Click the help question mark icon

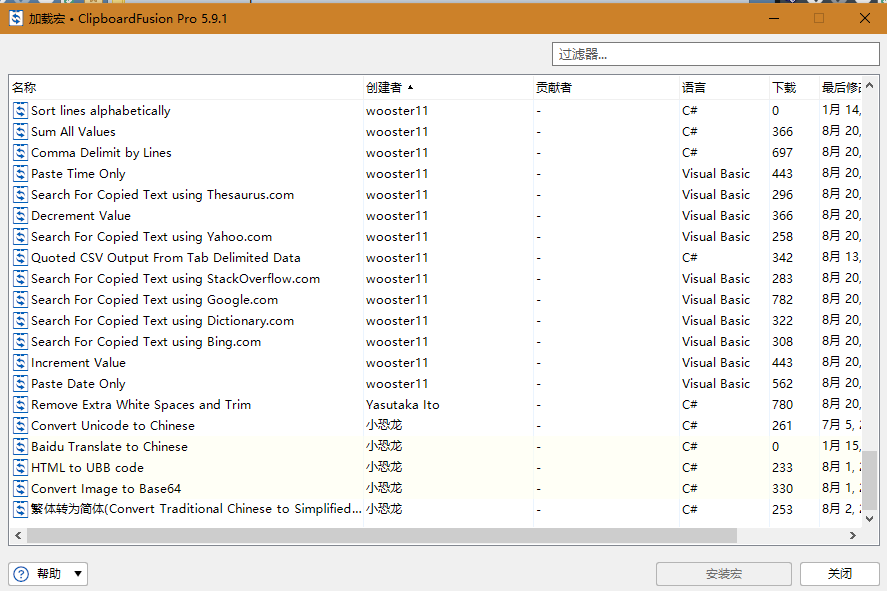tap(21, 574)
